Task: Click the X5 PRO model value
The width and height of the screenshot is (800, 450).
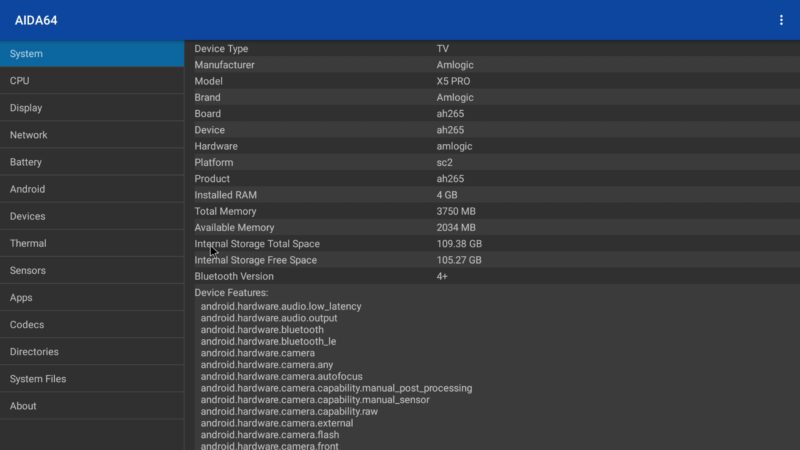Action: pyautogui.click(x=453, y=81)
